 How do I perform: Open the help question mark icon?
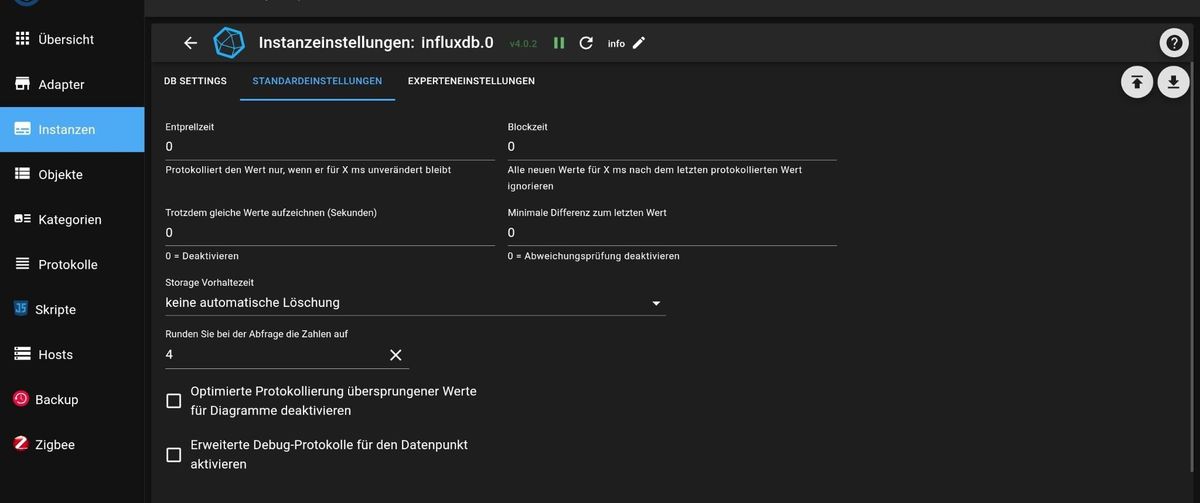(1173, 43)
